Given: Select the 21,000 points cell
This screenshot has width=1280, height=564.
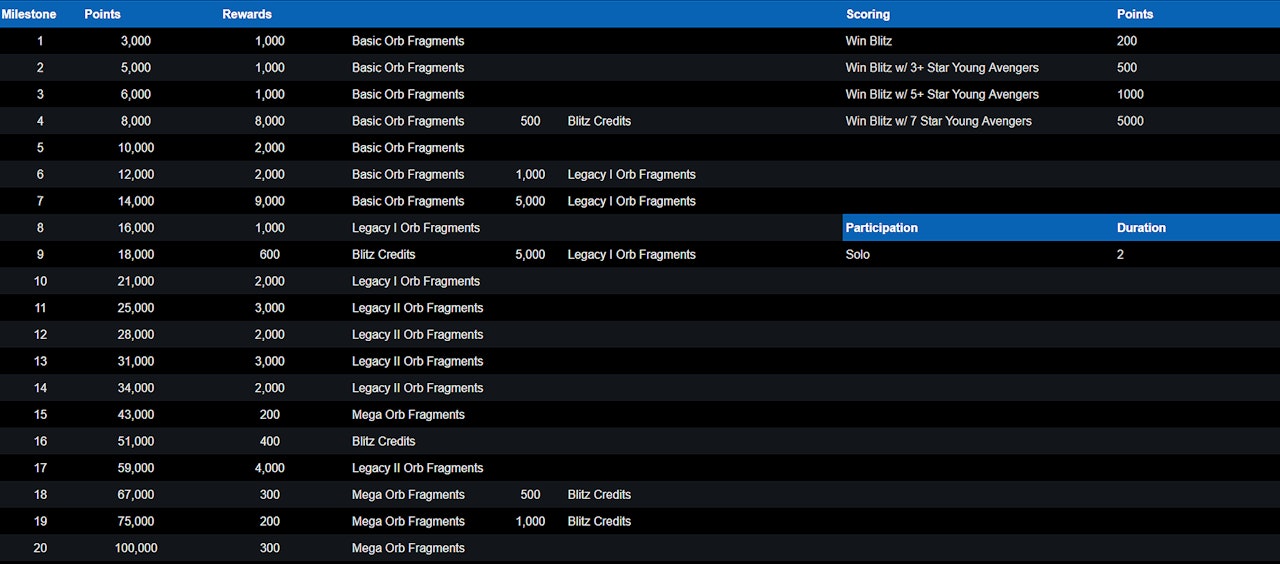Looking at the screenshot, I should [x=136, y=281].
